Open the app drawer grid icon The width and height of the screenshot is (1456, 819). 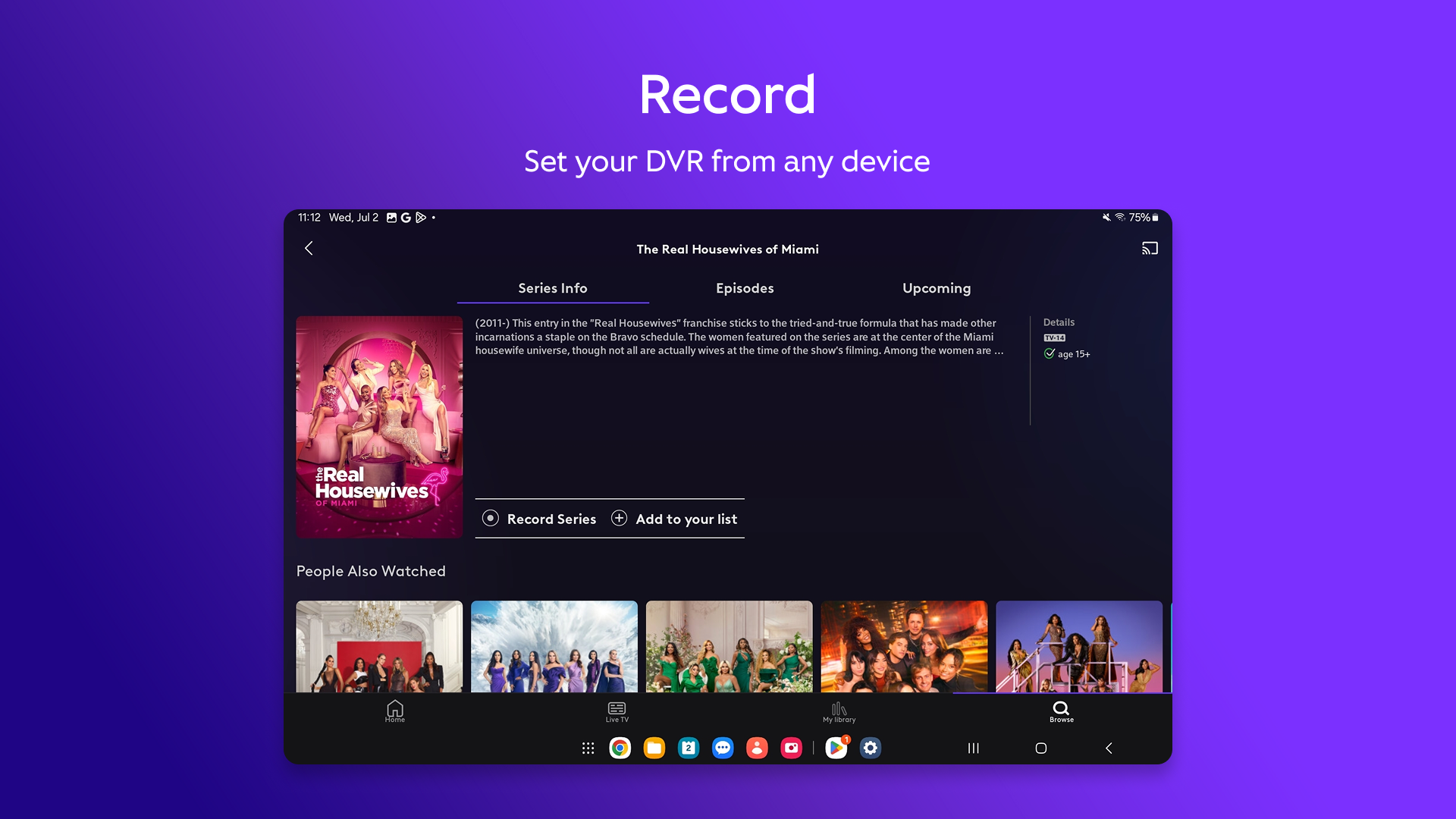coord(588,748)
